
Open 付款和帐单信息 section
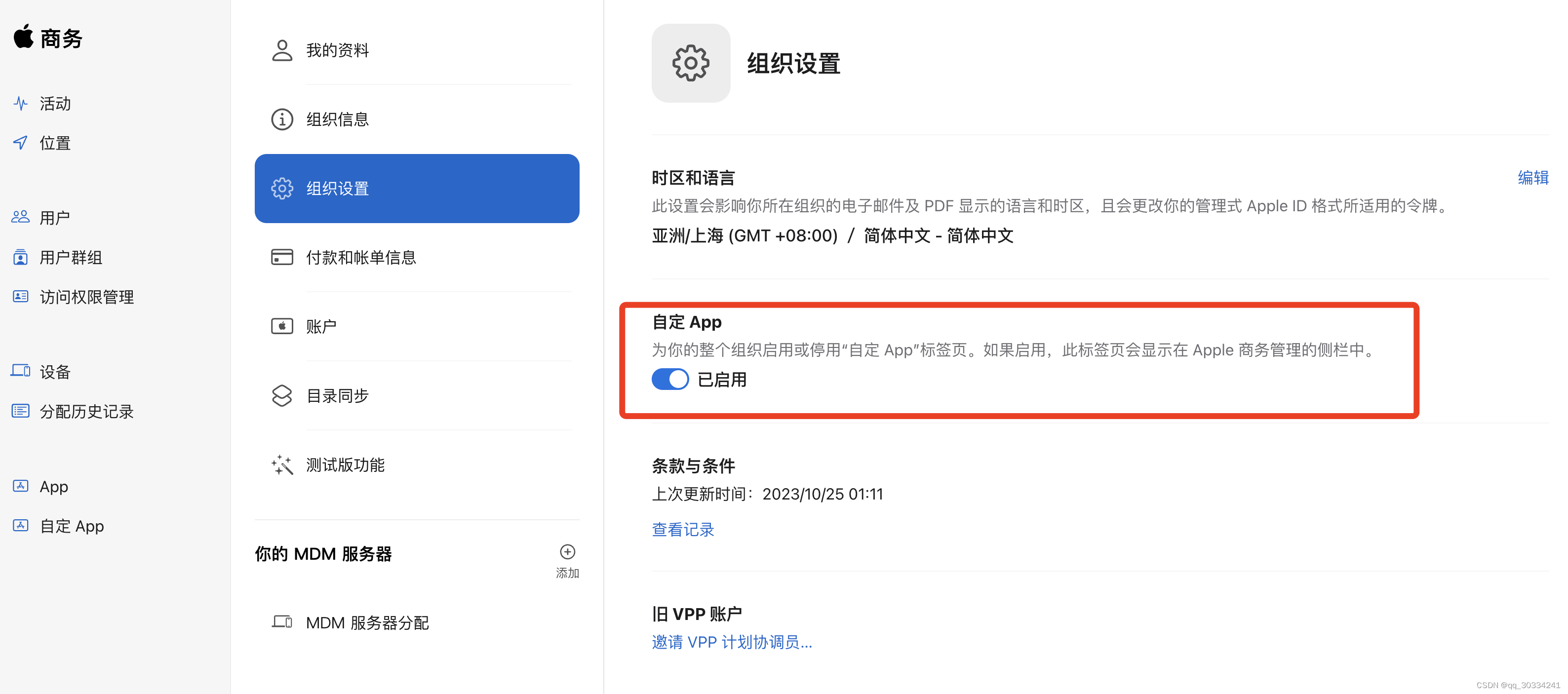[360, 258]
